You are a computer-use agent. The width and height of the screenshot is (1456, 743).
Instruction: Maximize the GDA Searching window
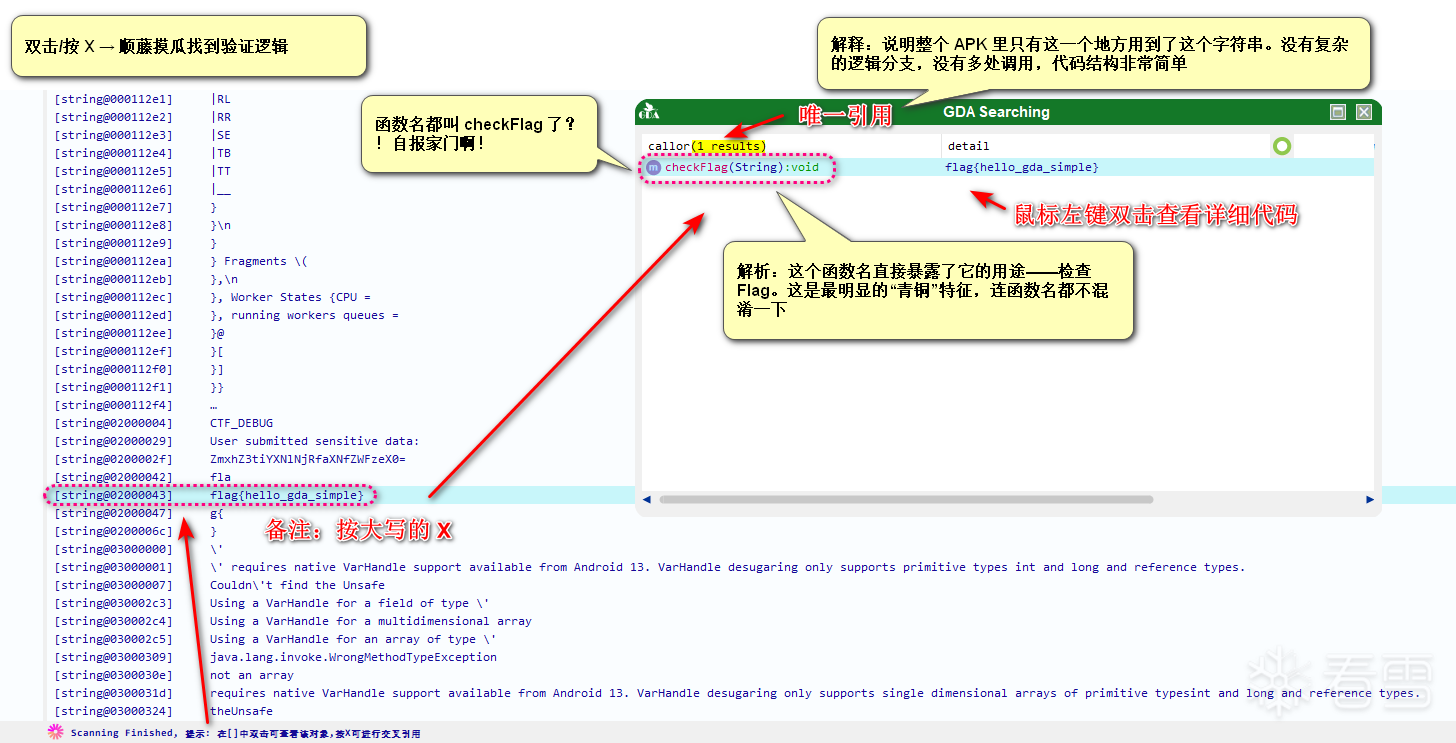(1338, 112)
